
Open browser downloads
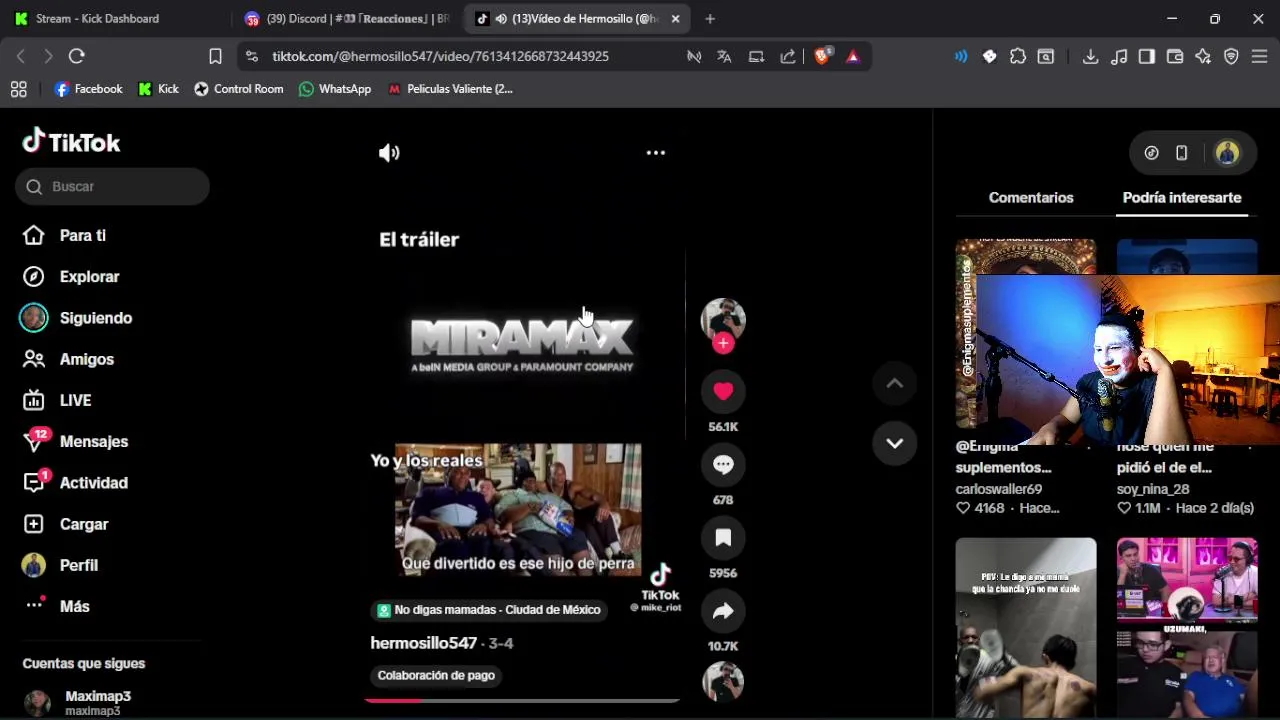pos(1090,57)
